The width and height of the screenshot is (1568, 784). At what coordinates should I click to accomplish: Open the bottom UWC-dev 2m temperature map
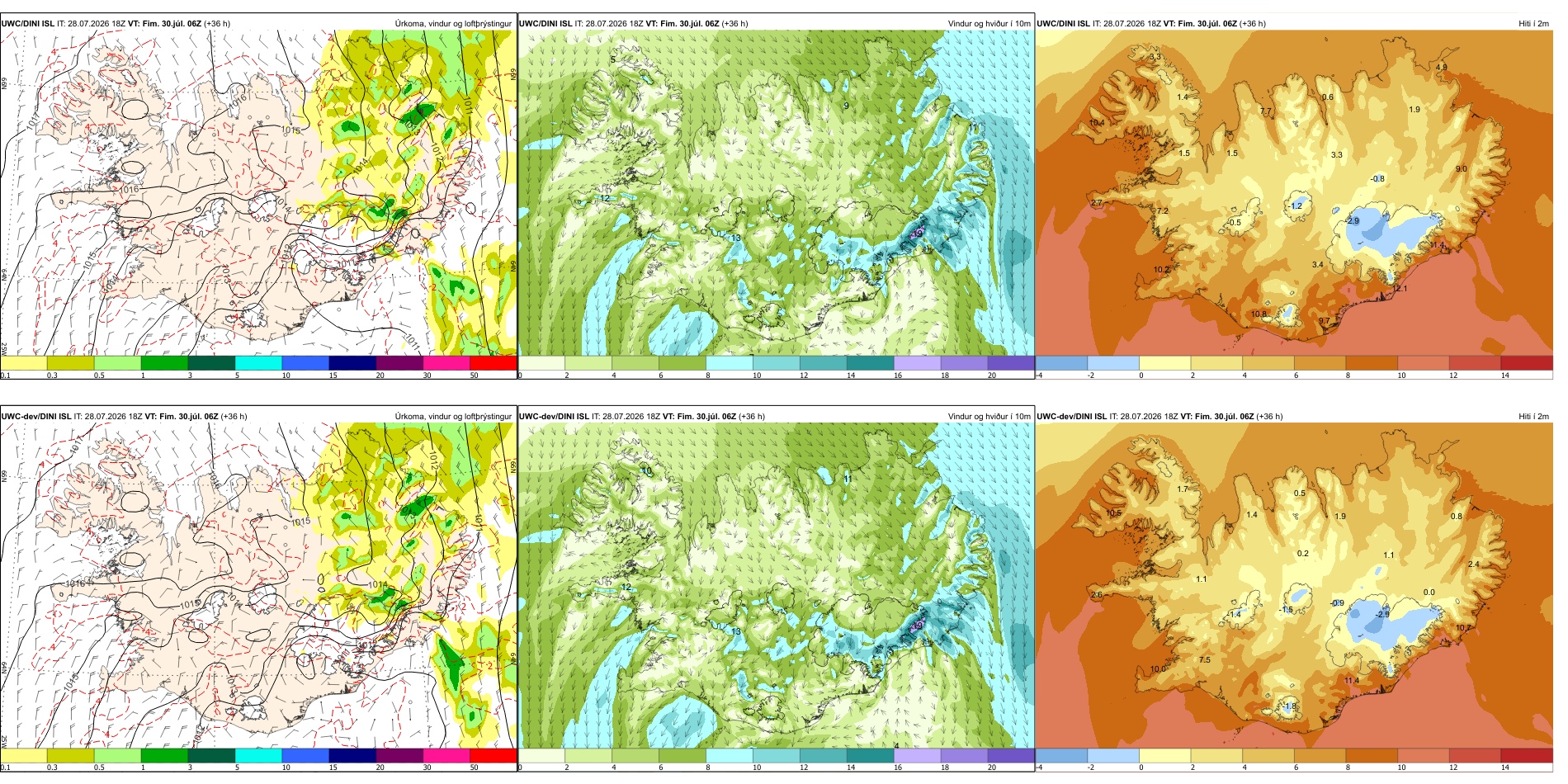click(x=1294, y=586)
